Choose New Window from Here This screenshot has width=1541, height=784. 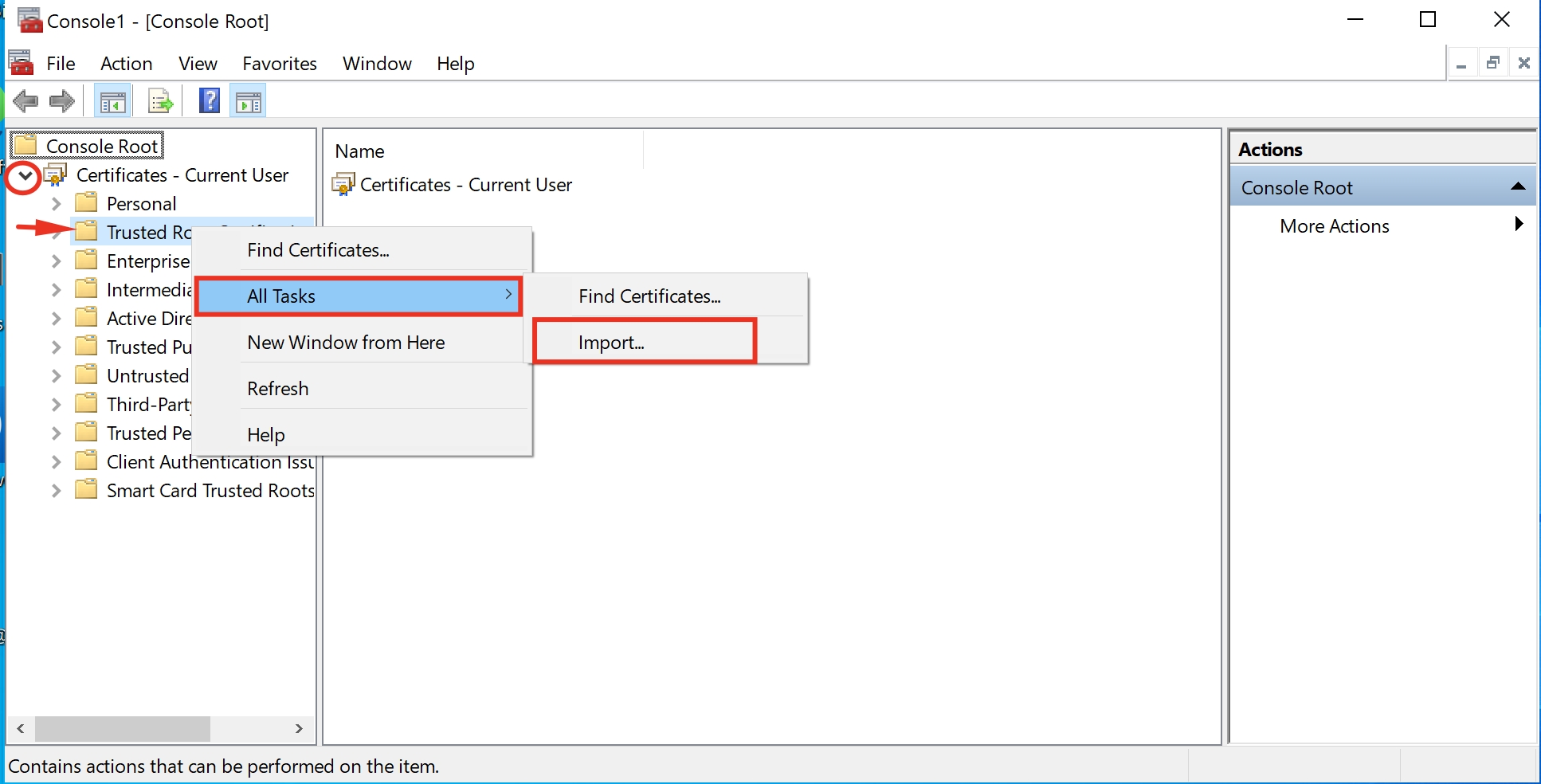(363, 343)
